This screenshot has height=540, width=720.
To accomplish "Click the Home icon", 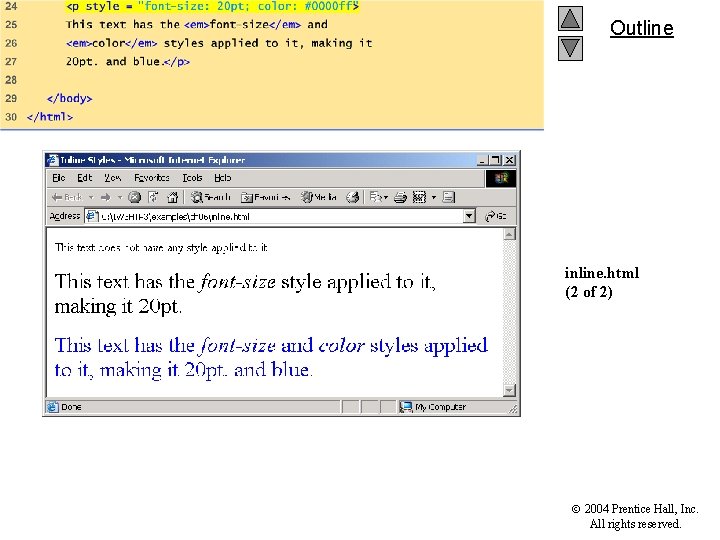I will click(173, 197).
